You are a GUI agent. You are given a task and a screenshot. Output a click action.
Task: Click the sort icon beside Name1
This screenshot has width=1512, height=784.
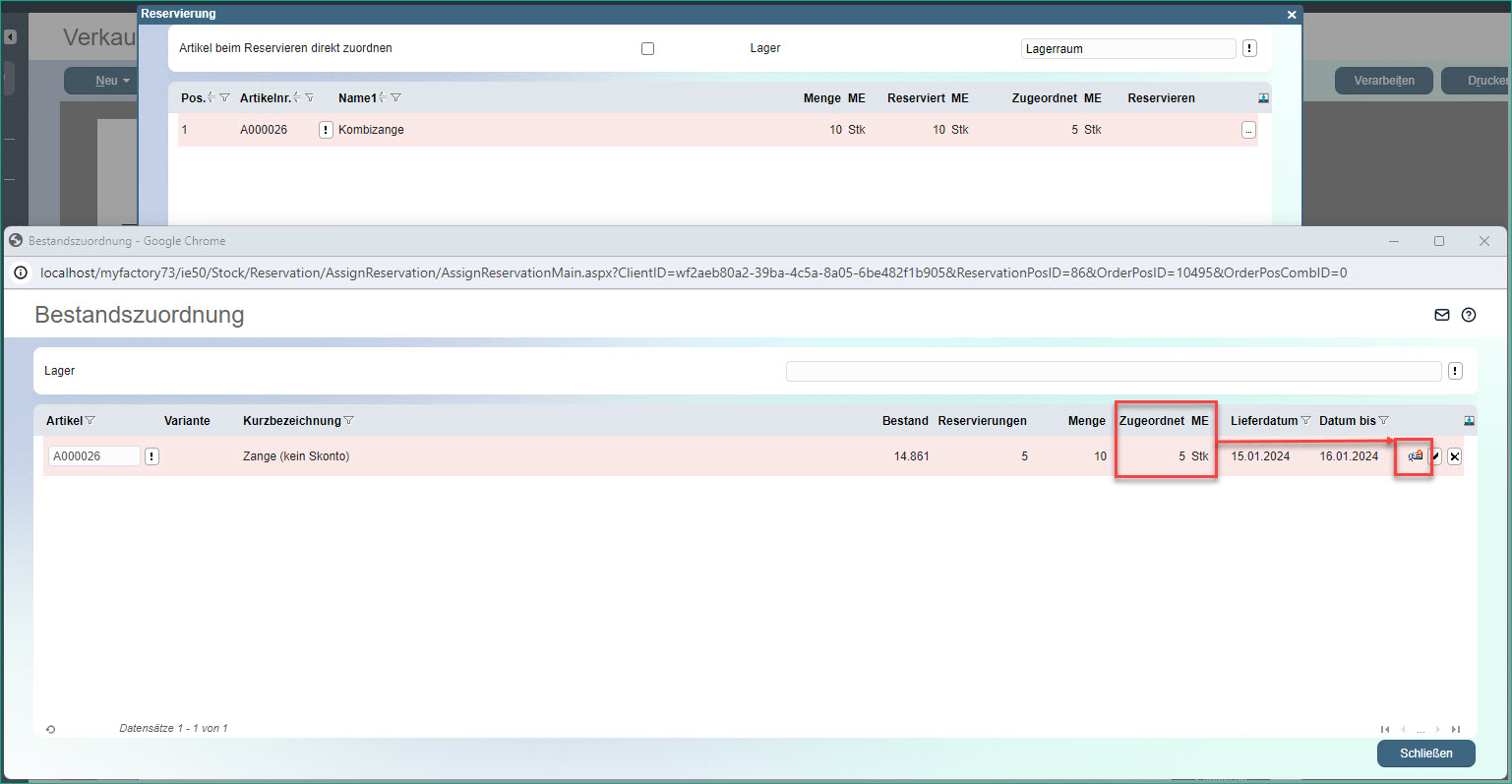tap(383, 98)
